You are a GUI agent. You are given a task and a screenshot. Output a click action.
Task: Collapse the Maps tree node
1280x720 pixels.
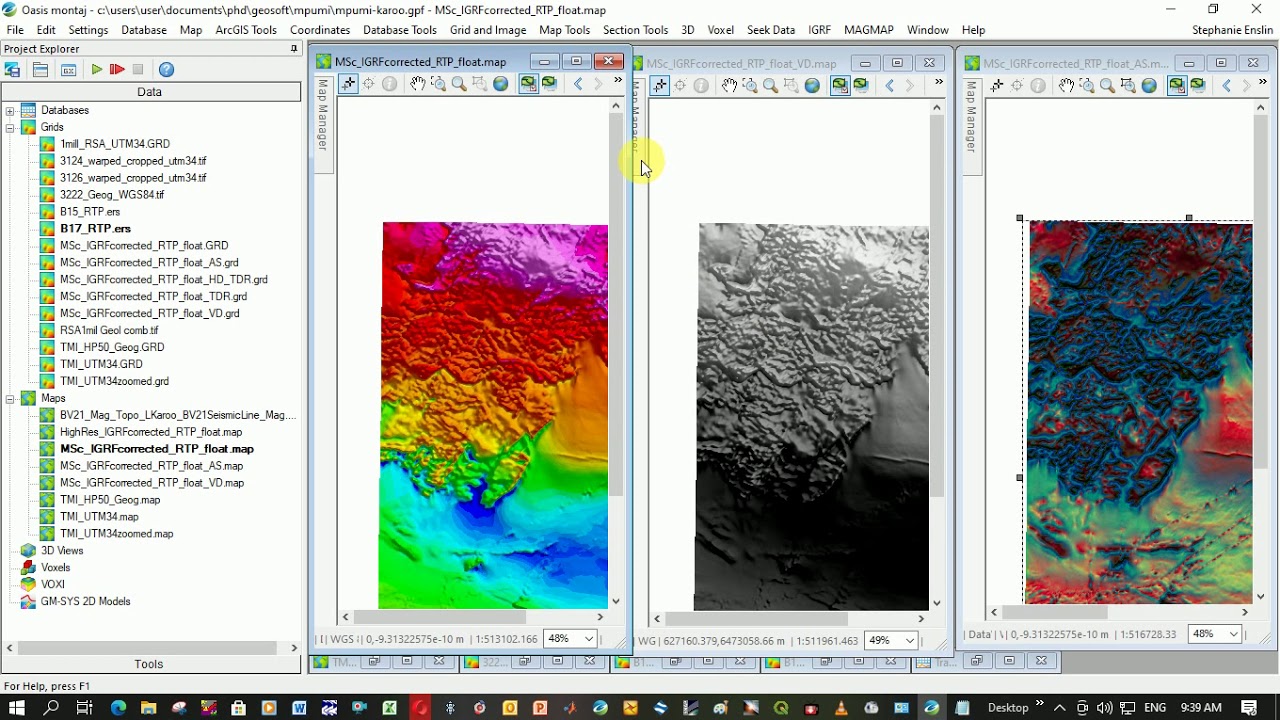[10, 398]
